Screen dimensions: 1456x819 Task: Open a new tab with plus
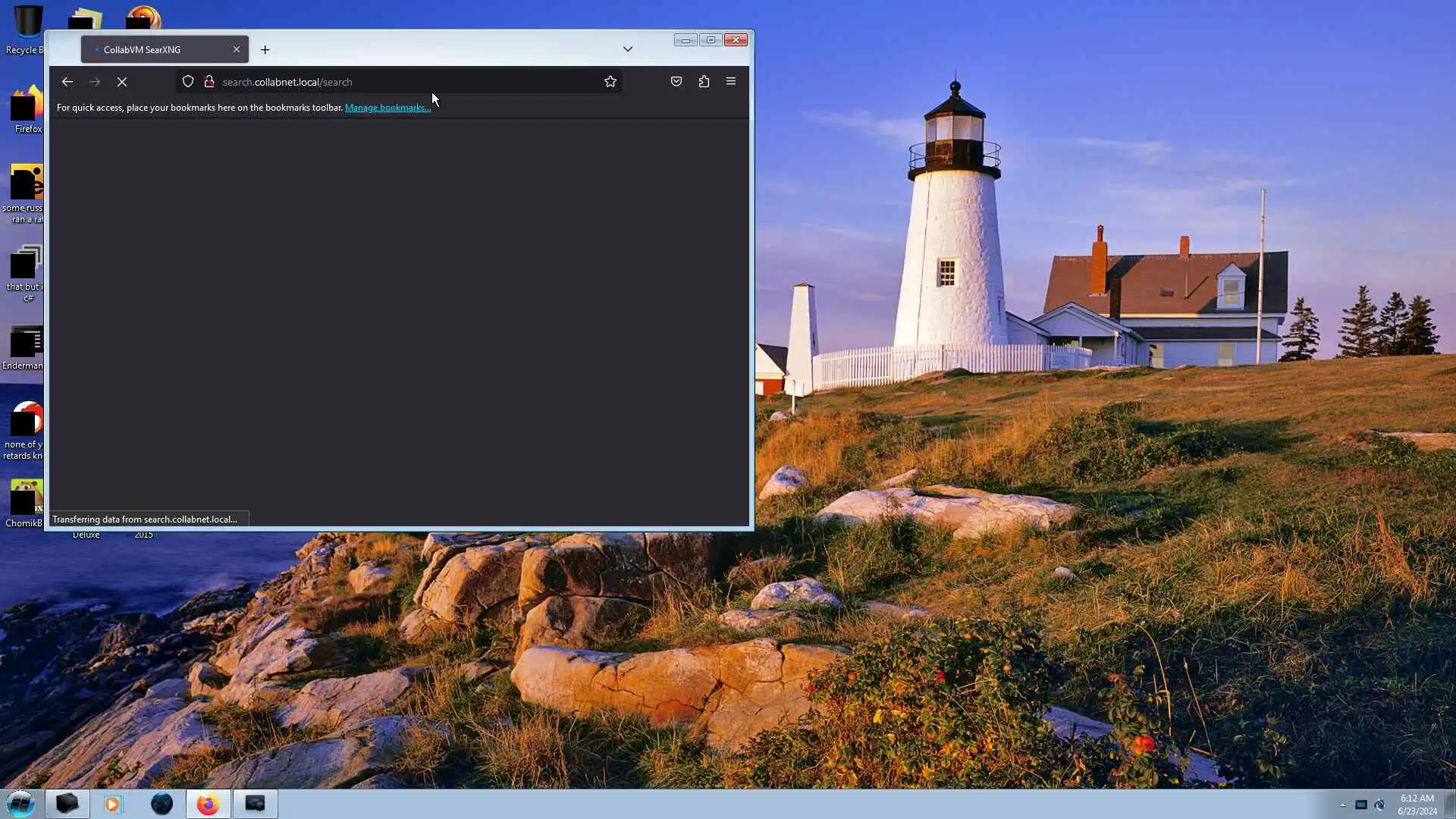[x=265, y=50]
